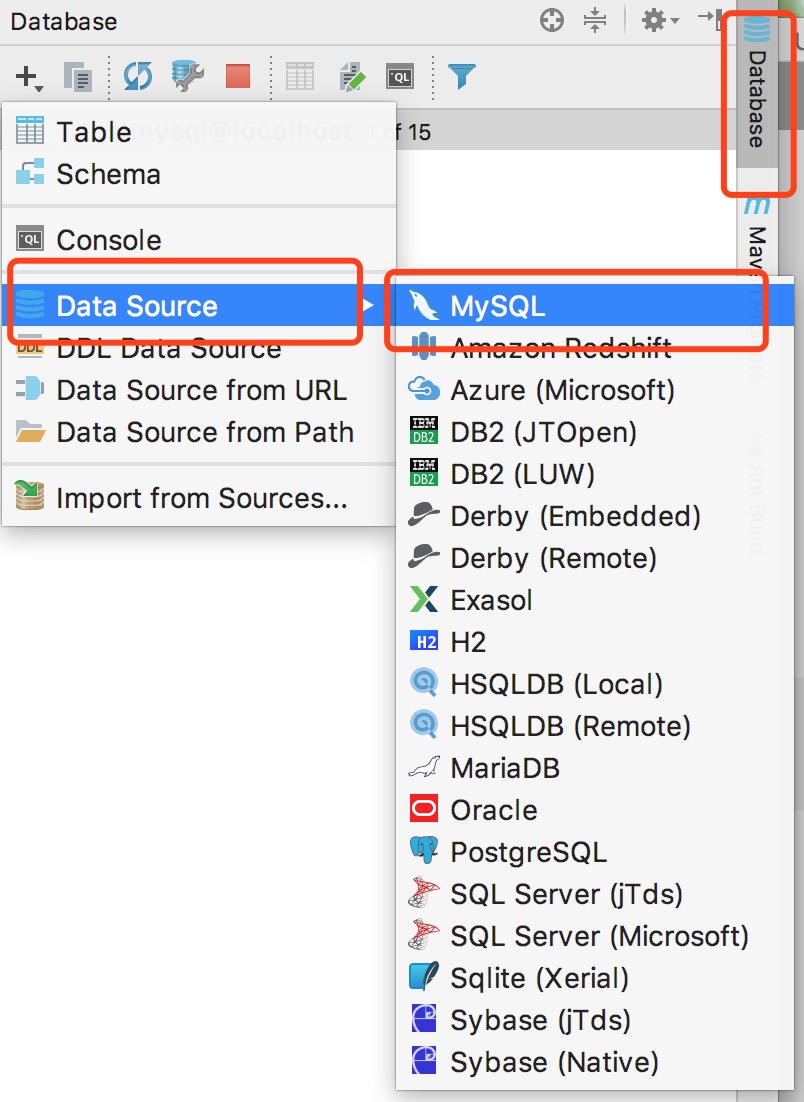
Task: Select PostgreSQL data source
Action: pyautogui.click(x=595, y=852)
